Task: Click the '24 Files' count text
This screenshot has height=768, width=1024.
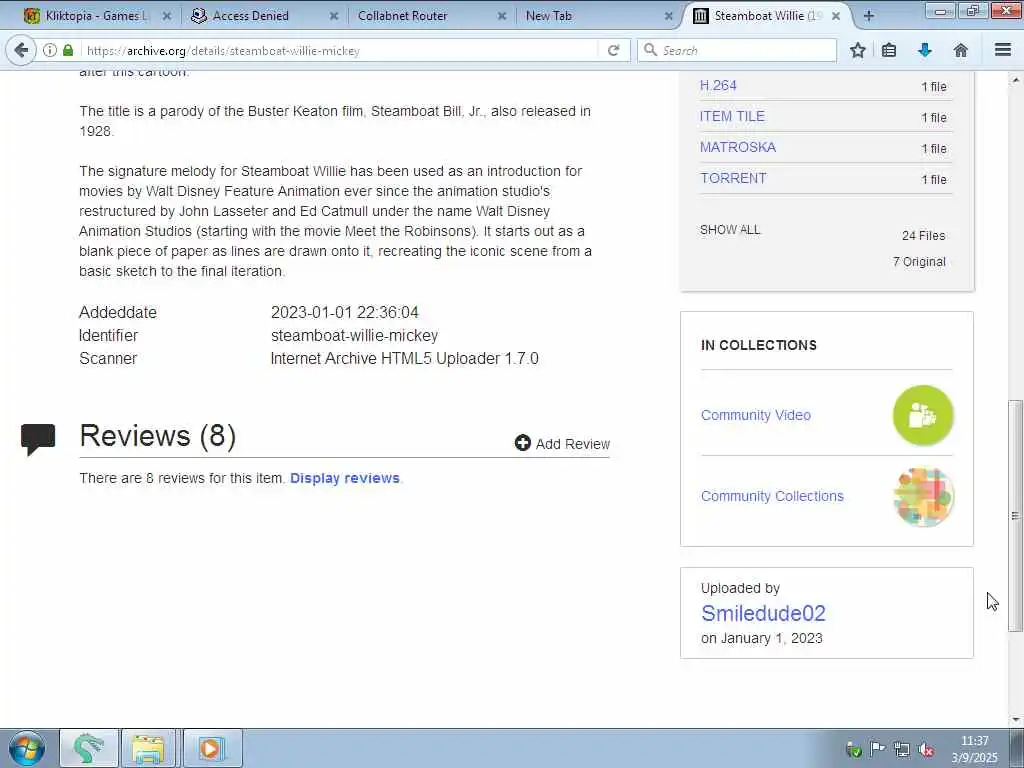Action: click(x=923, y=236)
